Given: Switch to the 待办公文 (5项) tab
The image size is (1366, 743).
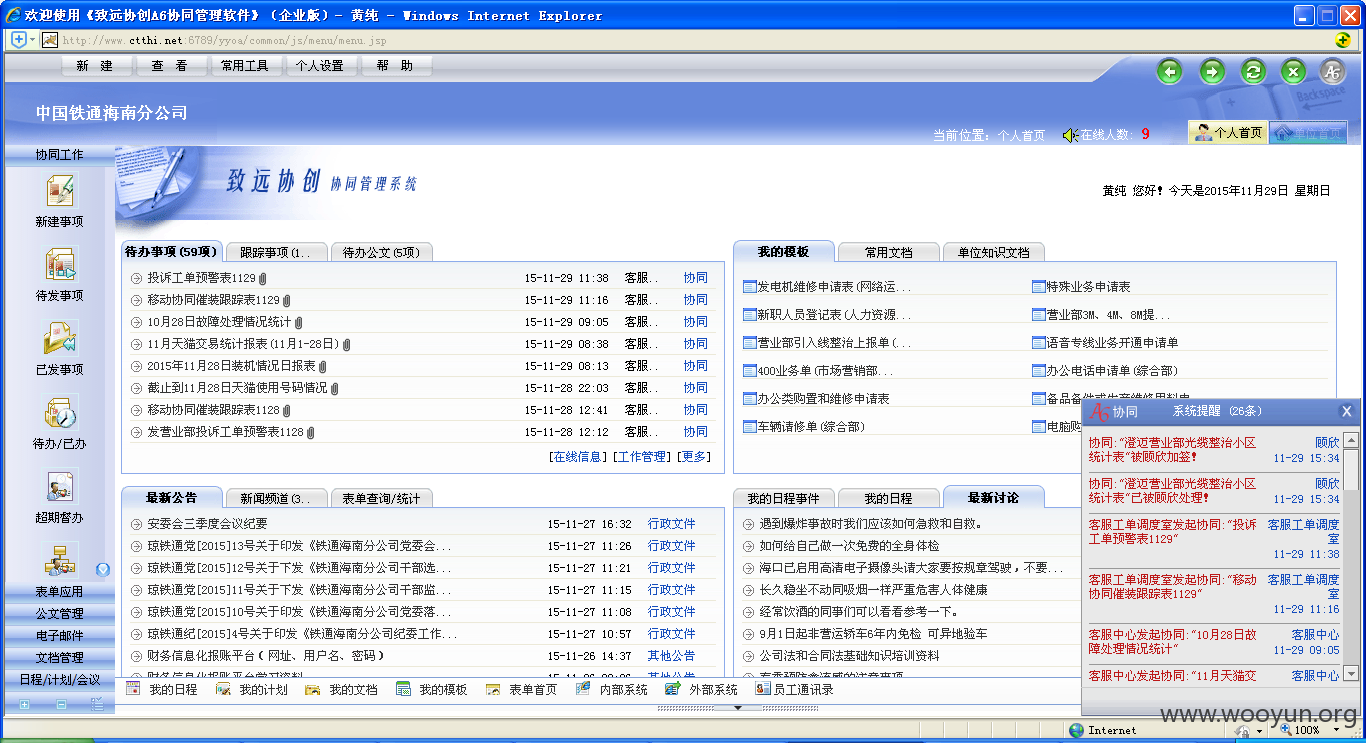Looking at the screenshot, I should pos(381,252).
